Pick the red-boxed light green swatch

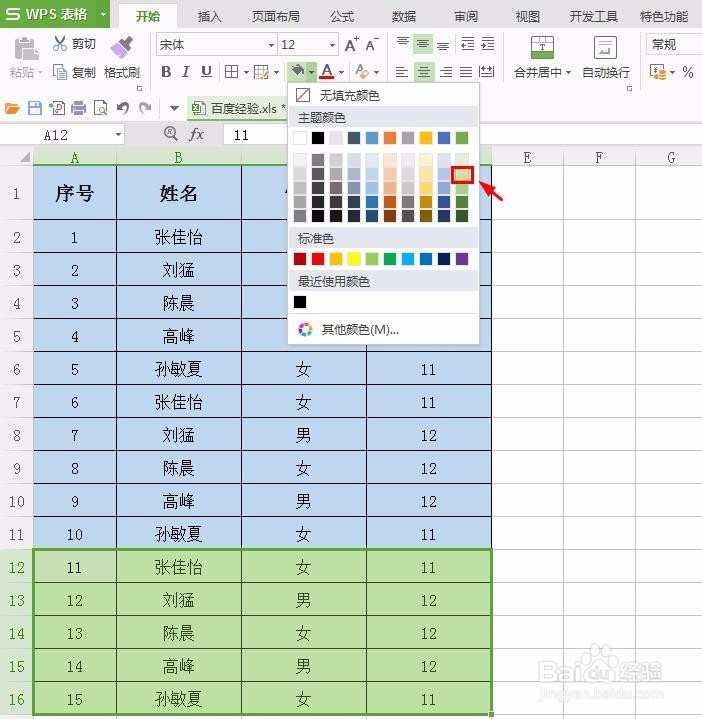click(x=462, y=174)
